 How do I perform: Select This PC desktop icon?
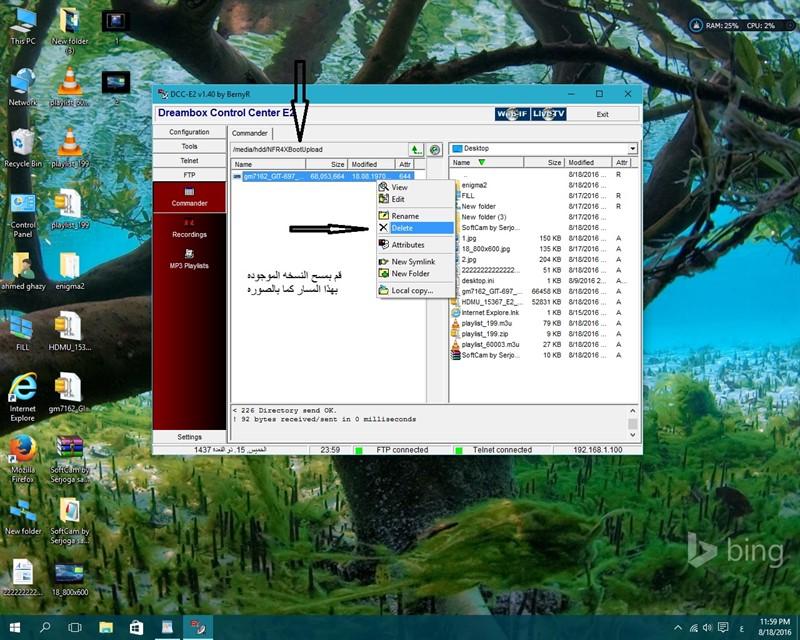coord(23,27)
